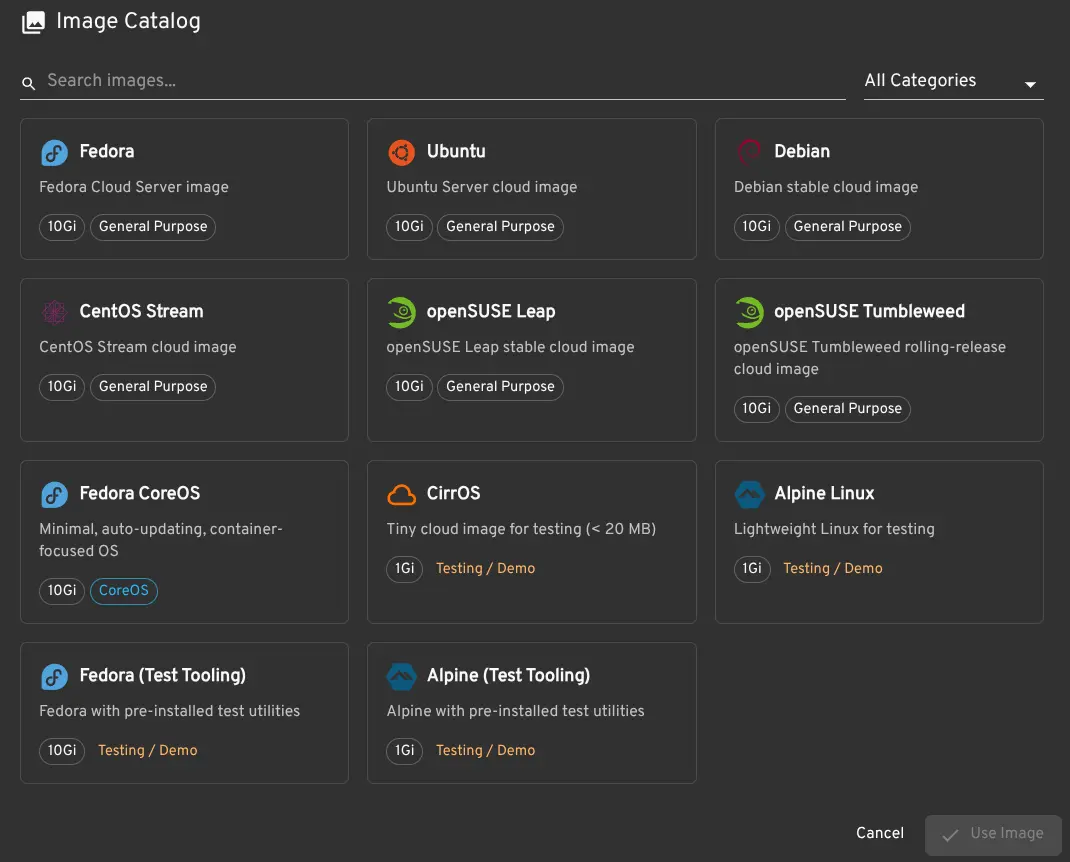Image resolution: width=1070 pixels, height=862 pixels.
Task: Click 'Fedora Cloud Server image' description
Action: point(134,187)
